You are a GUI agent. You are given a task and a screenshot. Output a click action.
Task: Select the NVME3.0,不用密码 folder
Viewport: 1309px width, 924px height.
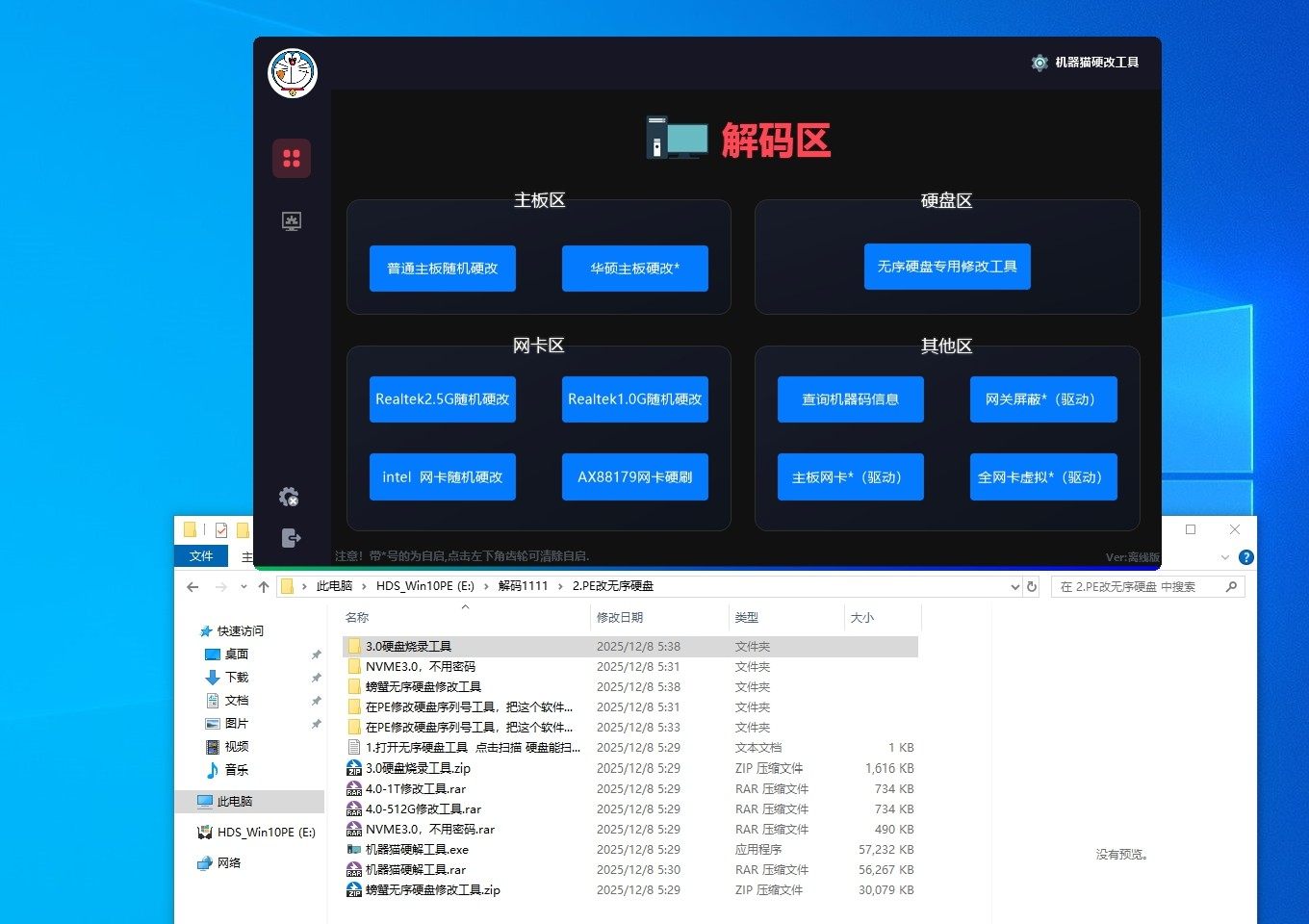click(x=630, y=667)
